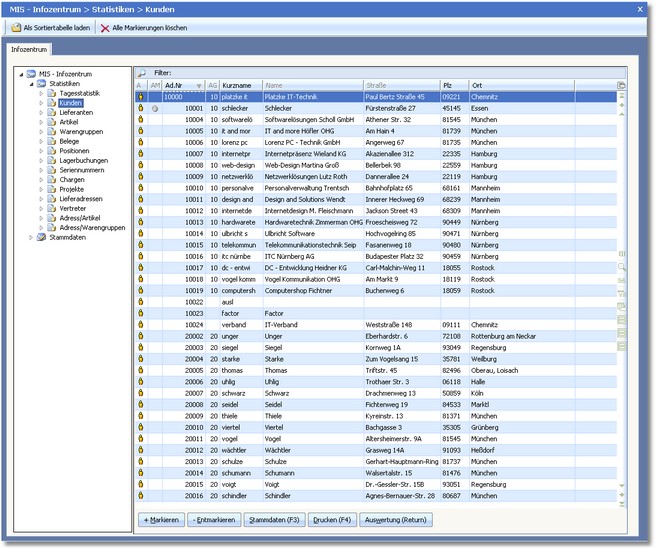Expand the Stammdaten tree node
Viewport: 656px width, 550px height.
pyautogui.click(x=30, y=237)
